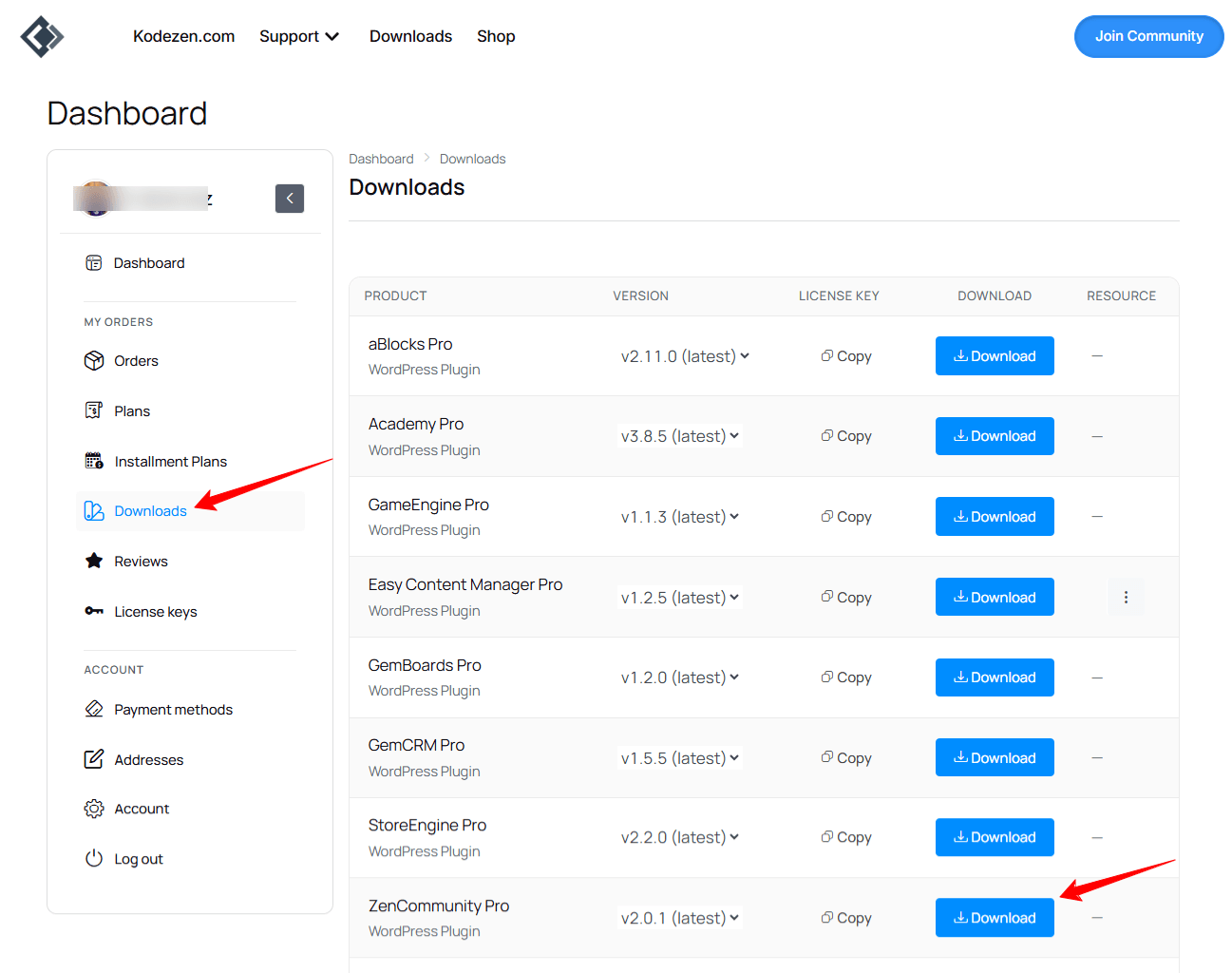This screenshot has width=1232, height=973.
Task: Open the Kodezen.com nav link
Action: tap(183, 36)
